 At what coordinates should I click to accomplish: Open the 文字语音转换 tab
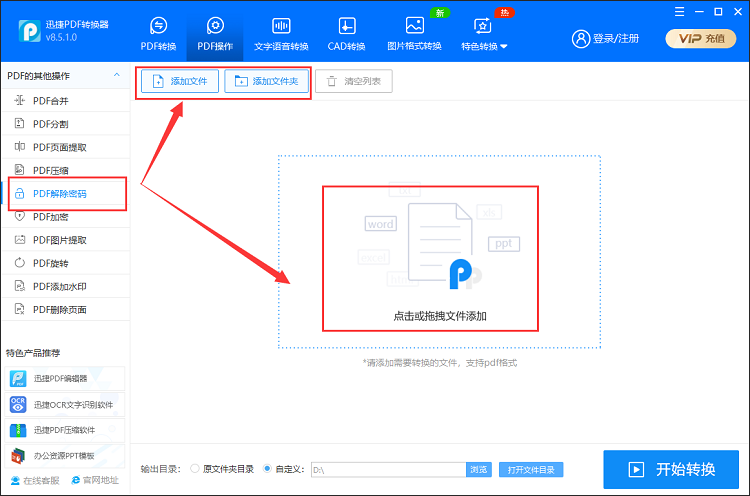pos(281,34)
